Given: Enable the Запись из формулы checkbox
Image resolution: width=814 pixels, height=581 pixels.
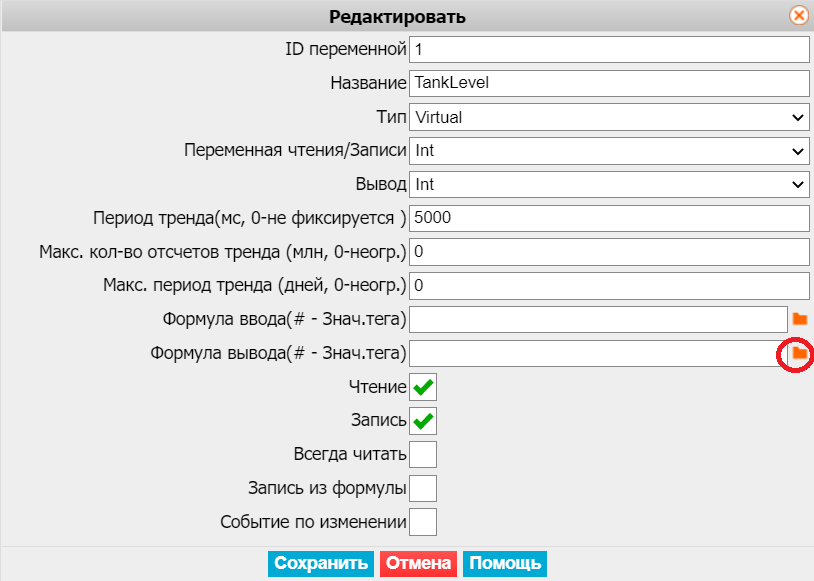Looking at the screenshot, I should tap(423, 488).
